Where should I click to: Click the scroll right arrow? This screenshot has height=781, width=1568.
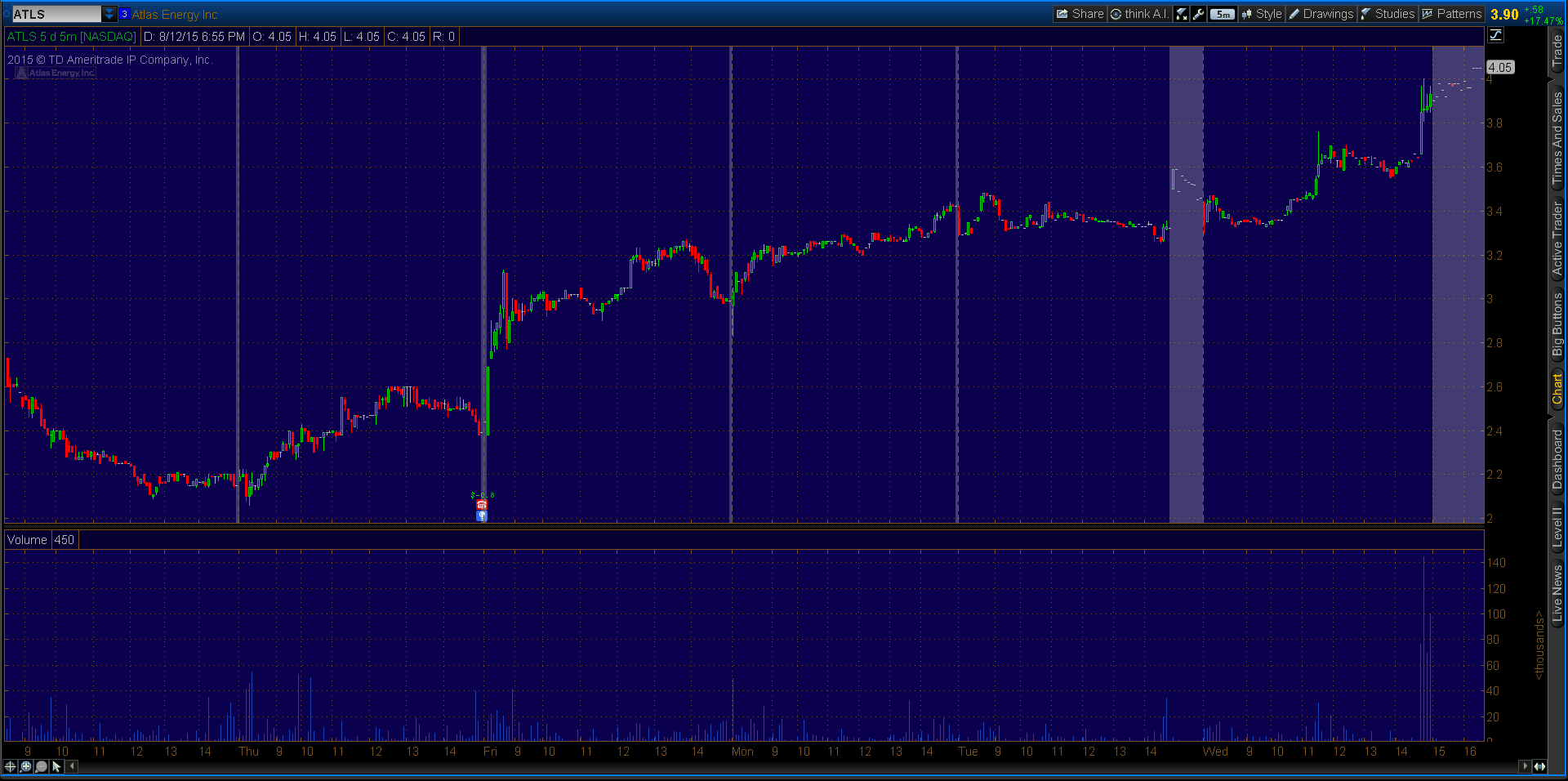pos(1524,766)
